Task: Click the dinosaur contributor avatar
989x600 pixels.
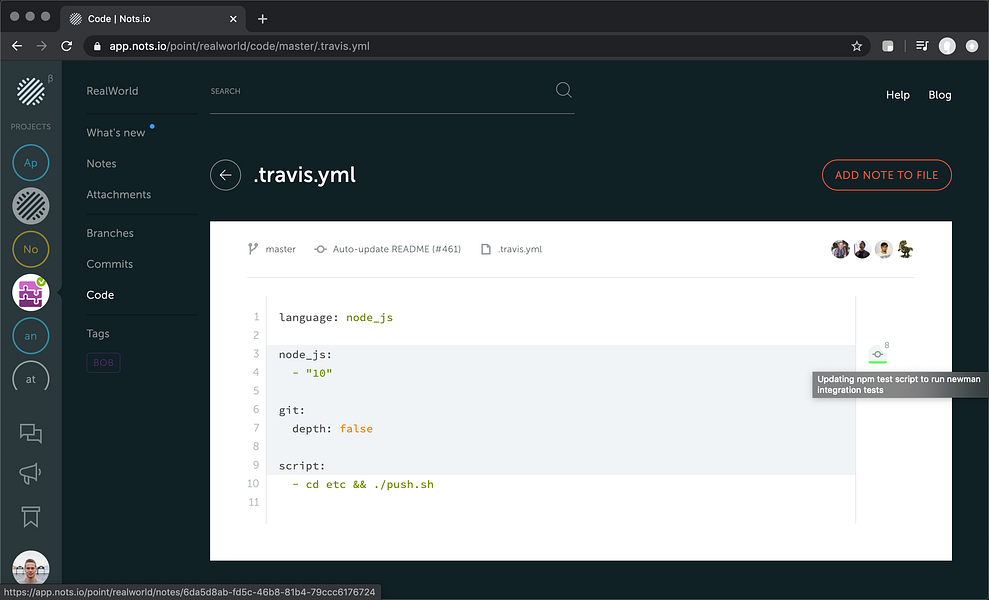Action: [x=905, y=249]
